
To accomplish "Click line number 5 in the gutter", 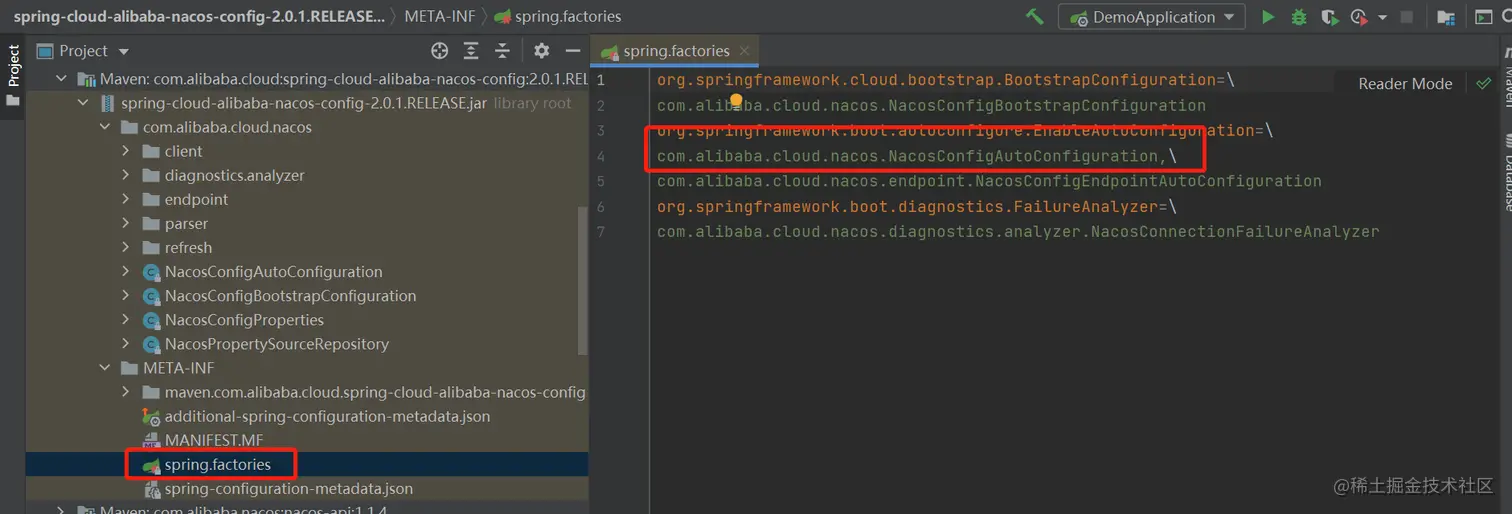I will 601,181.
